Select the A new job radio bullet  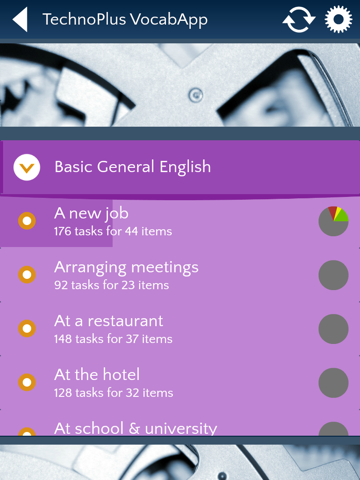(27, 221)
